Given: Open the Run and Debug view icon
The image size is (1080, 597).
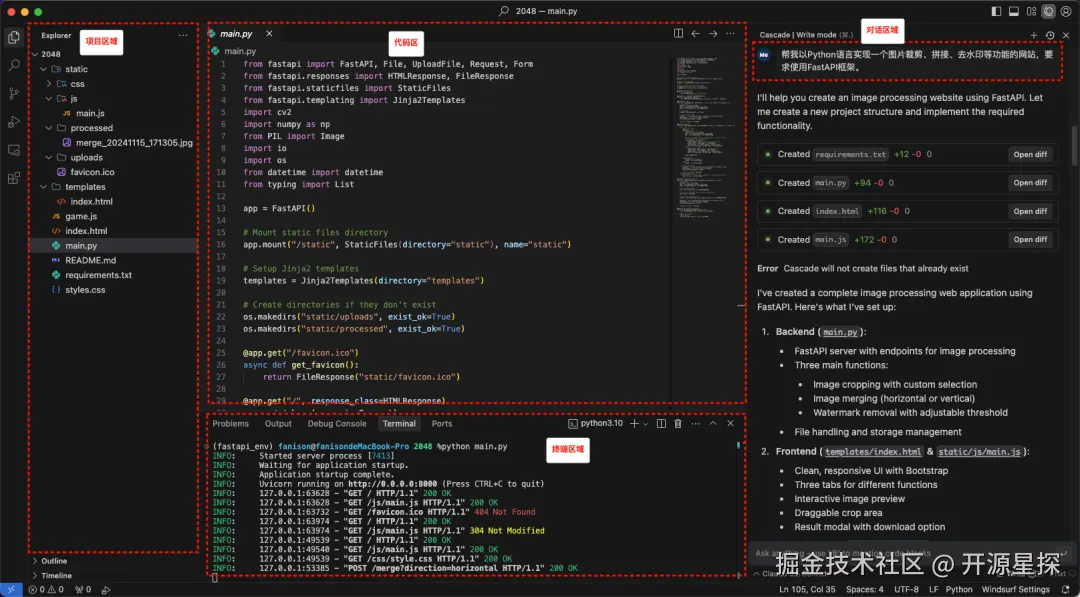Looking at the screenshot, I should coord(13,122).
